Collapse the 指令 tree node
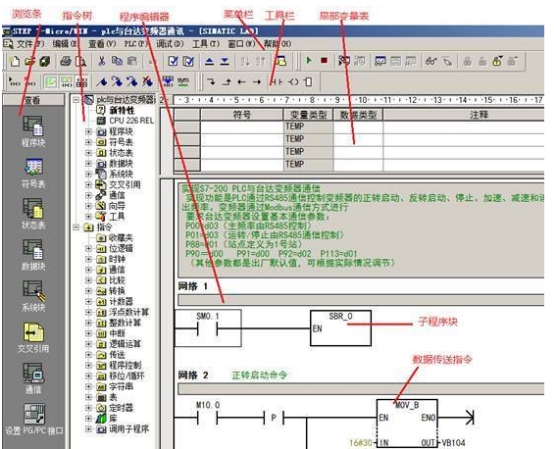554x449 pixels. click(76, 227)
